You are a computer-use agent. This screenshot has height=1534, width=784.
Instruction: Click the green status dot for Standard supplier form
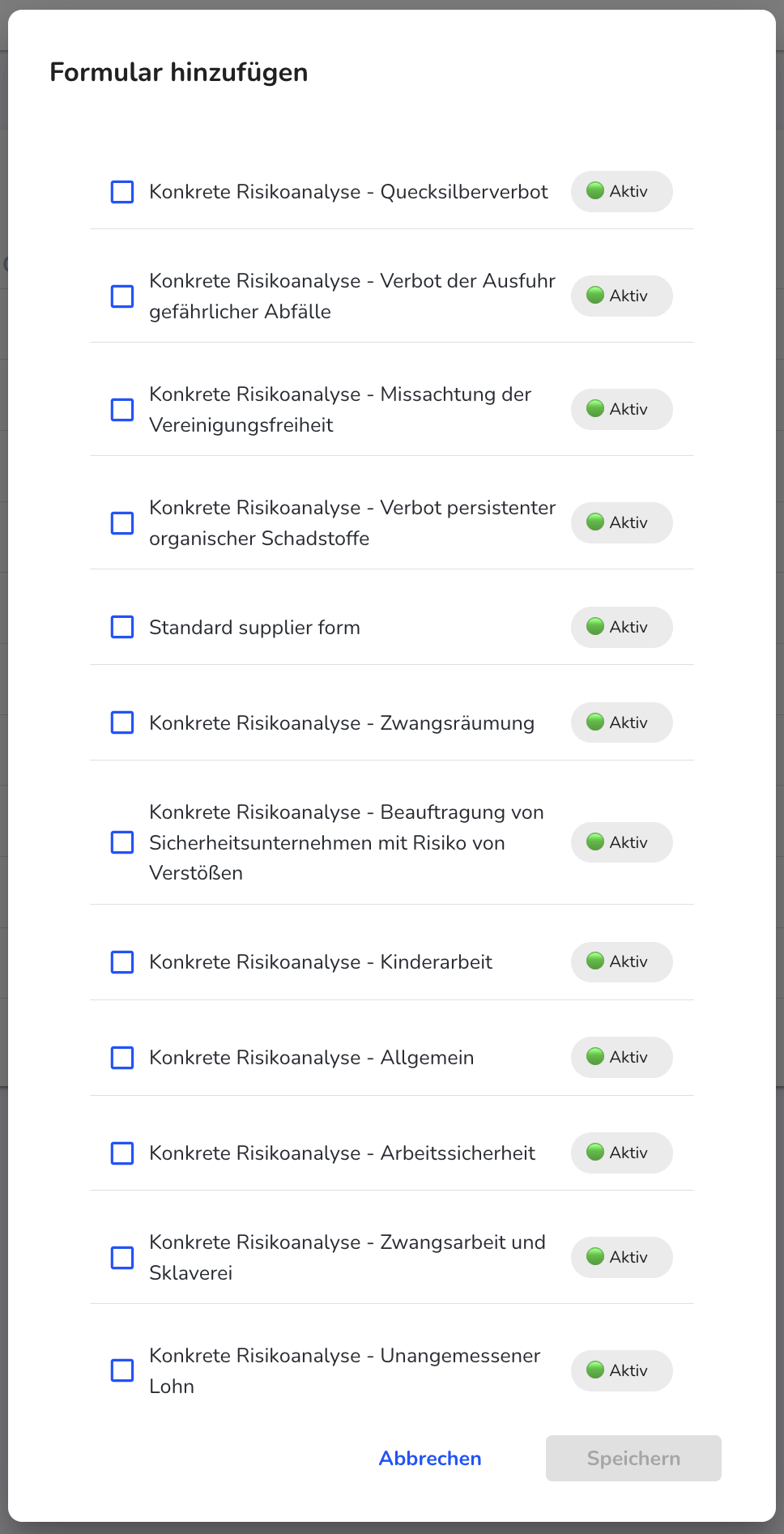[x=597, y=627]
